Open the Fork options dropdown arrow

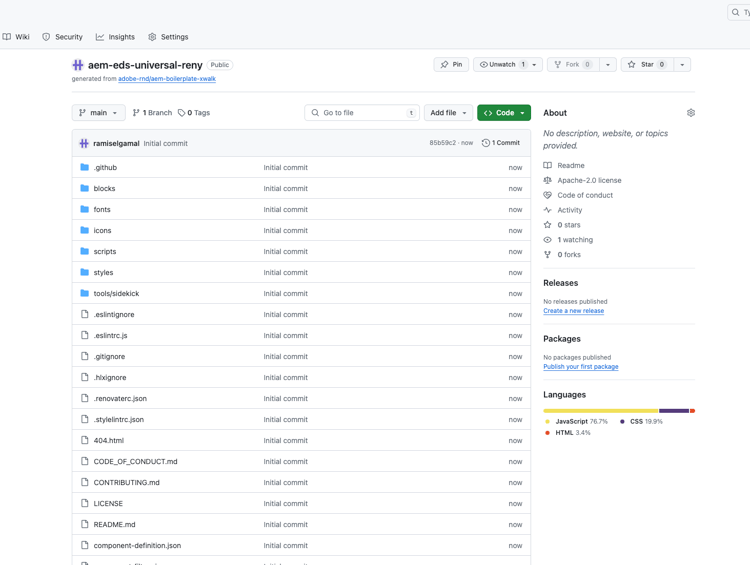[608, 65]
